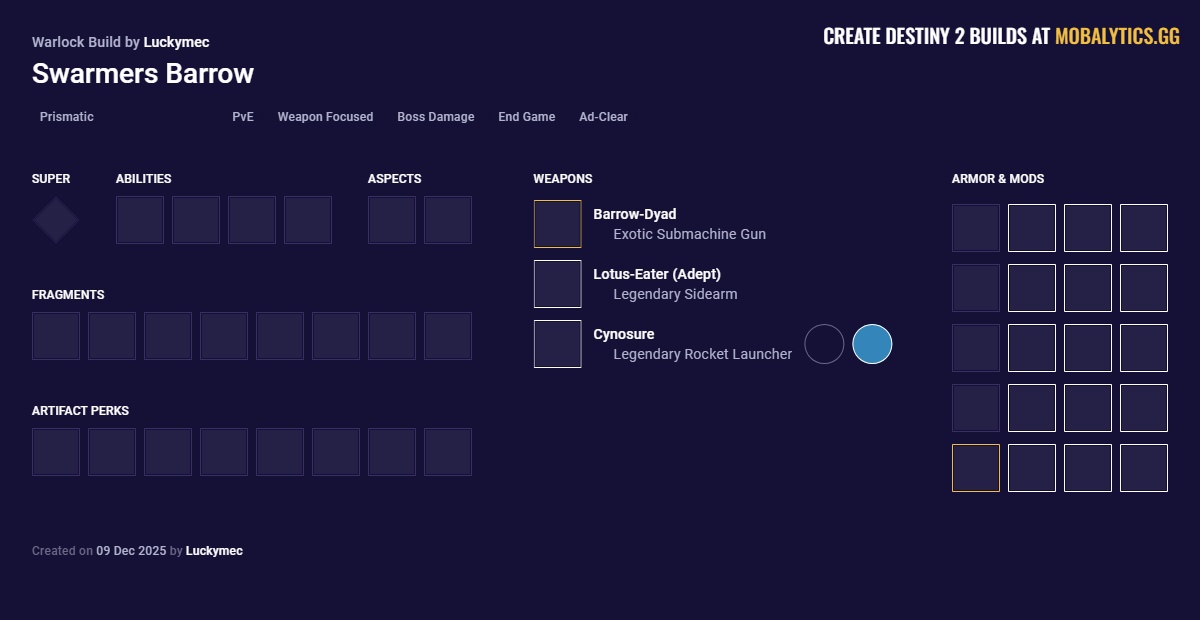The width and height of the screenshot is (1200, 620).
Task: Select the first Abilities slot icon
Action: (x=140, y=220)
